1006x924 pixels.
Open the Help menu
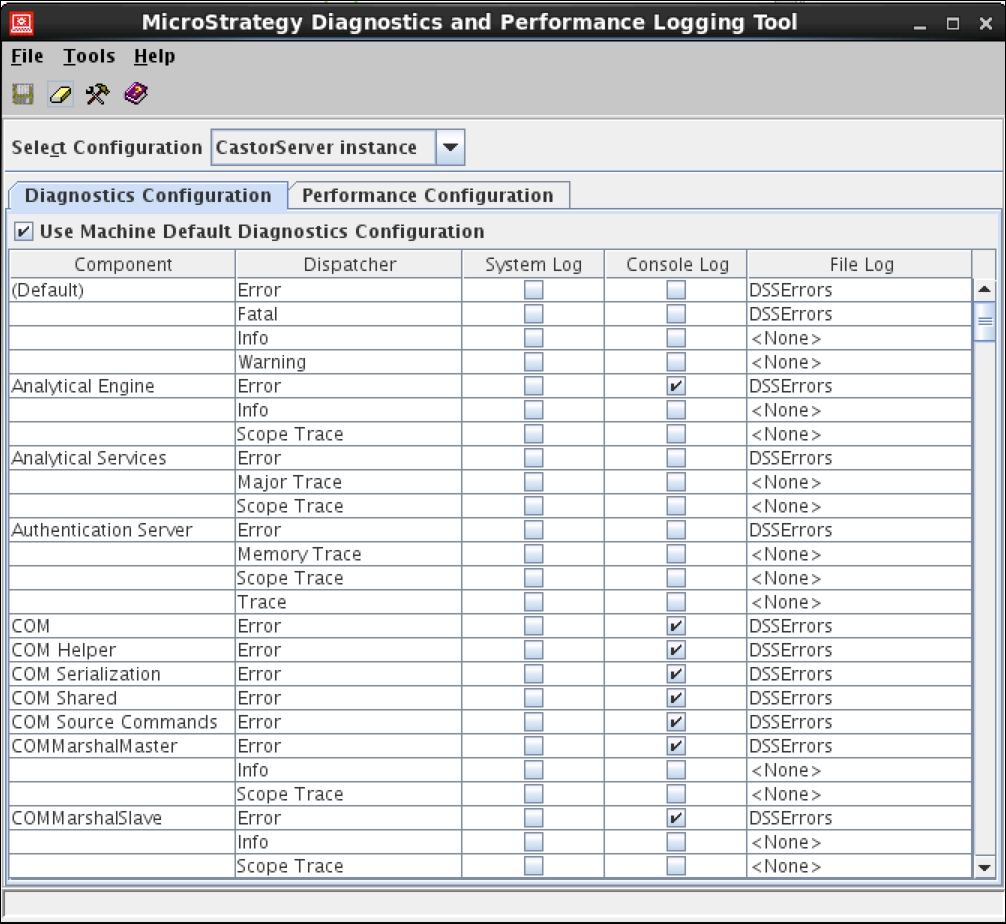pyautogui.click(x=155, y=56)
